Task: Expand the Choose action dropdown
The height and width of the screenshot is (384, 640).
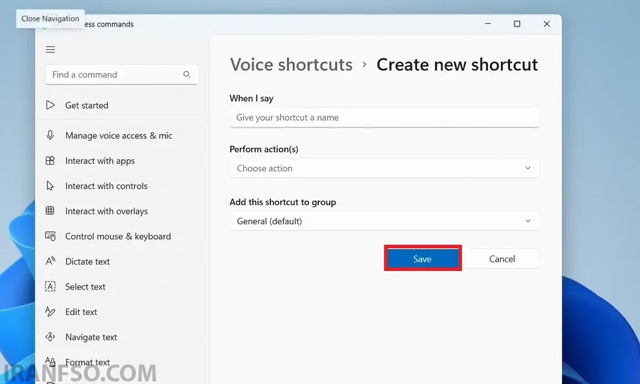Action: pos(384,168)
